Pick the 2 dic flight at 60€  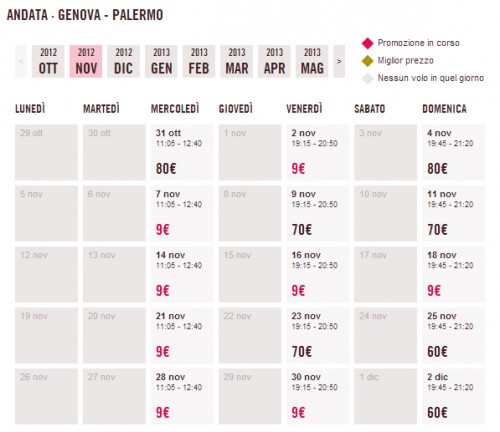tap(453, 396)
